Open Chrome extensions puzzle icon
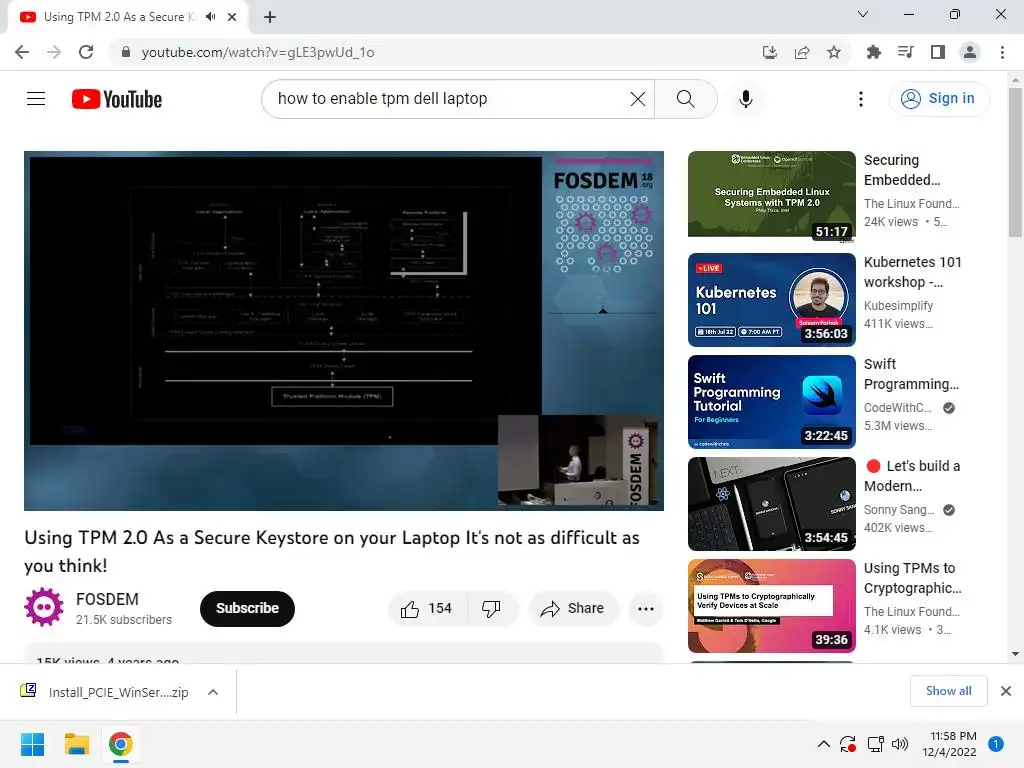 click(873, 52)
